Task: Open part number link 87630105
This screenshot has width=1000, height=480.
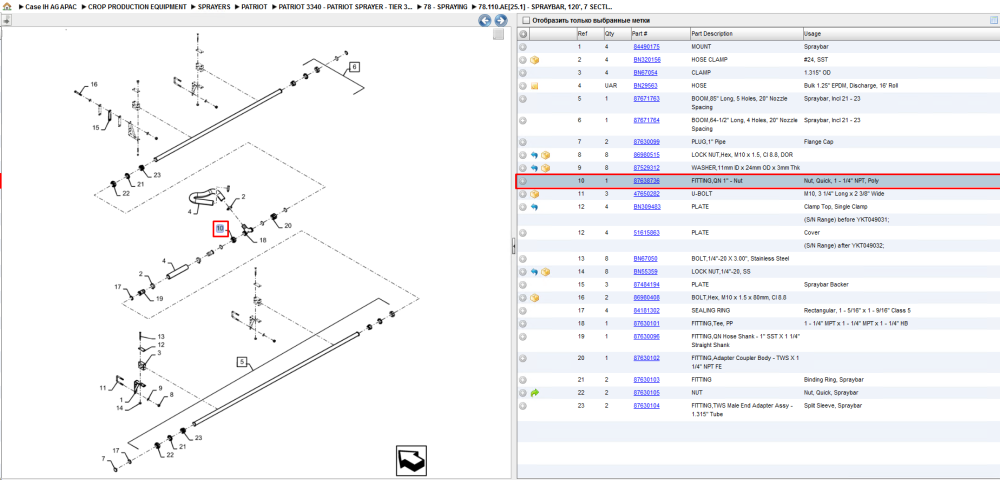Action: [x=646, y=393]
